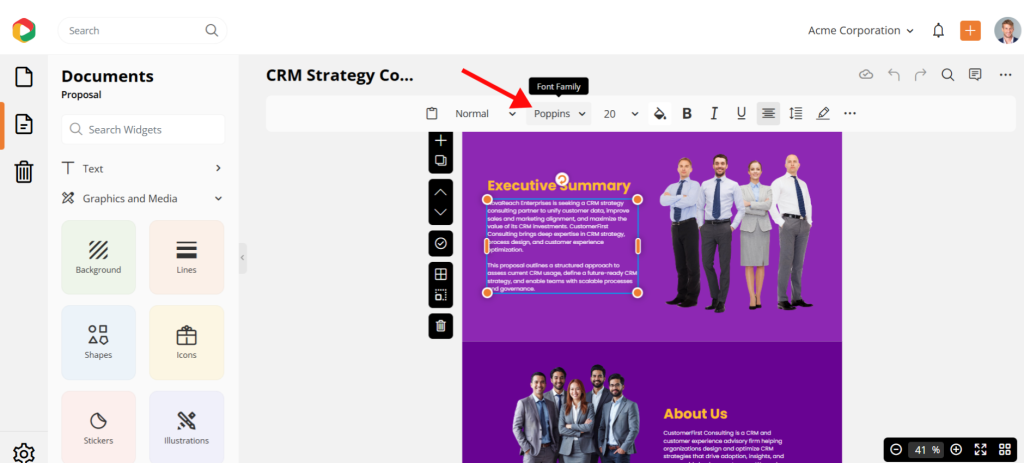1024x463 pixels.
Task: Move section down with the arrow
Action: (x=441, y=212)
